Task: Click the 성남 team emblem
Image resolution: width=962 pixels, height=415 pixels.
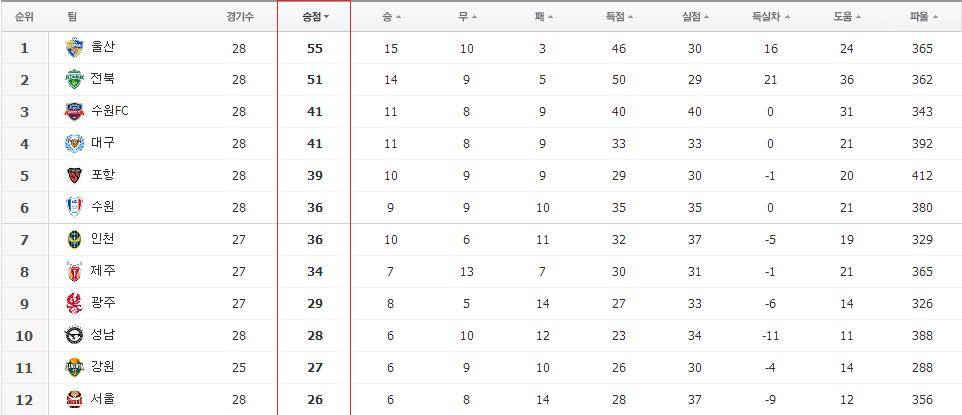Action: click(74, 335)
